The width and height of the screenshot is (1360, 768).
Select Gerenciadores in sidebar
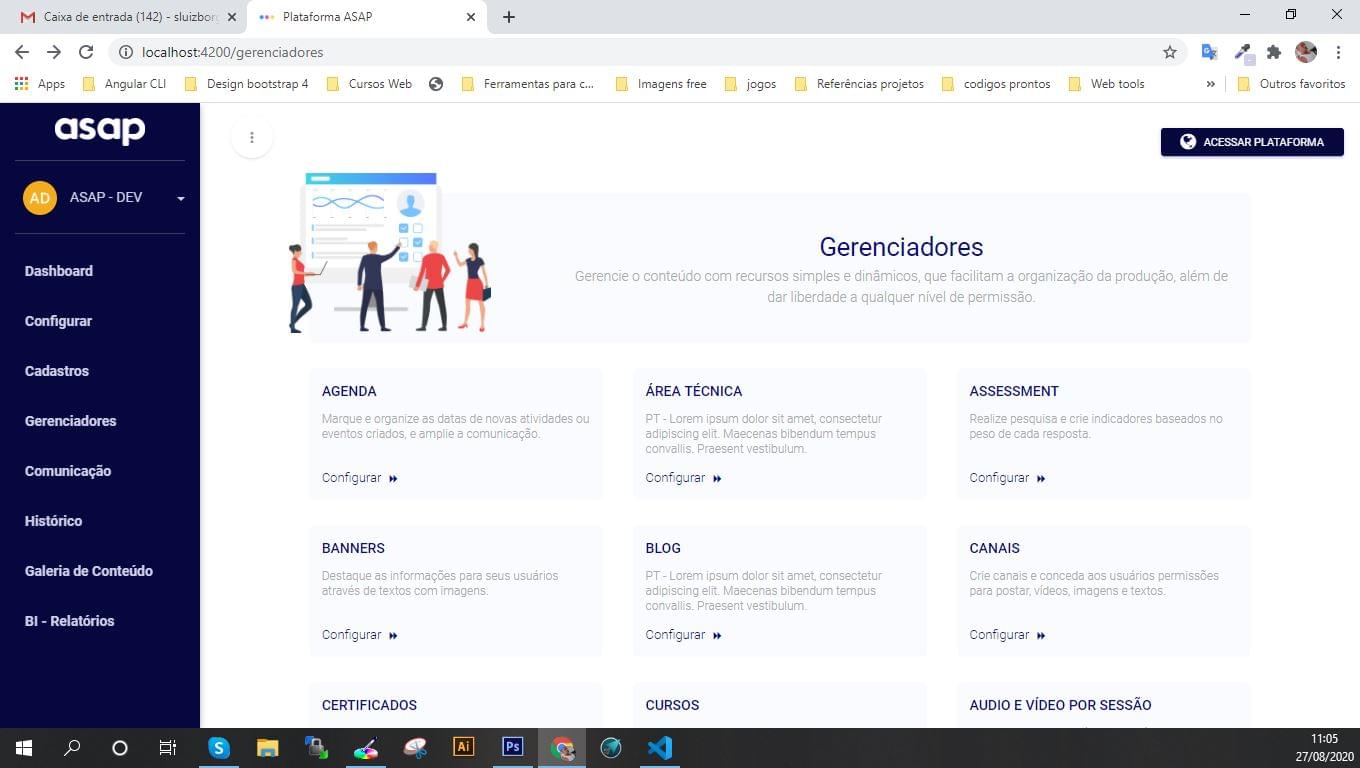[x=71, y=421]
